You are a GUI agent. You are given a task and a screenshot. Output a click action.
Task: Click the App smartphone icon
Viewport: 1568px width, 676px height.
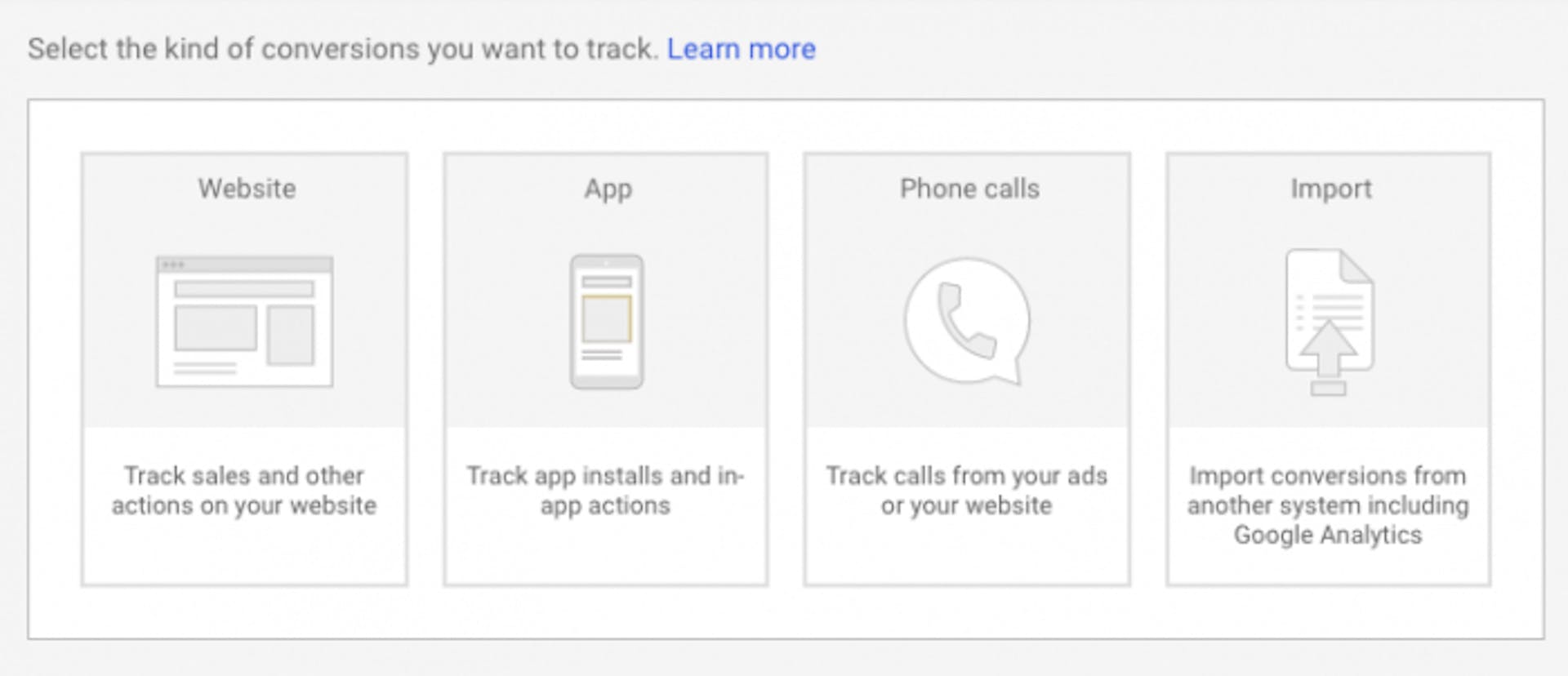pyautogui.click(x=607, y=322)
